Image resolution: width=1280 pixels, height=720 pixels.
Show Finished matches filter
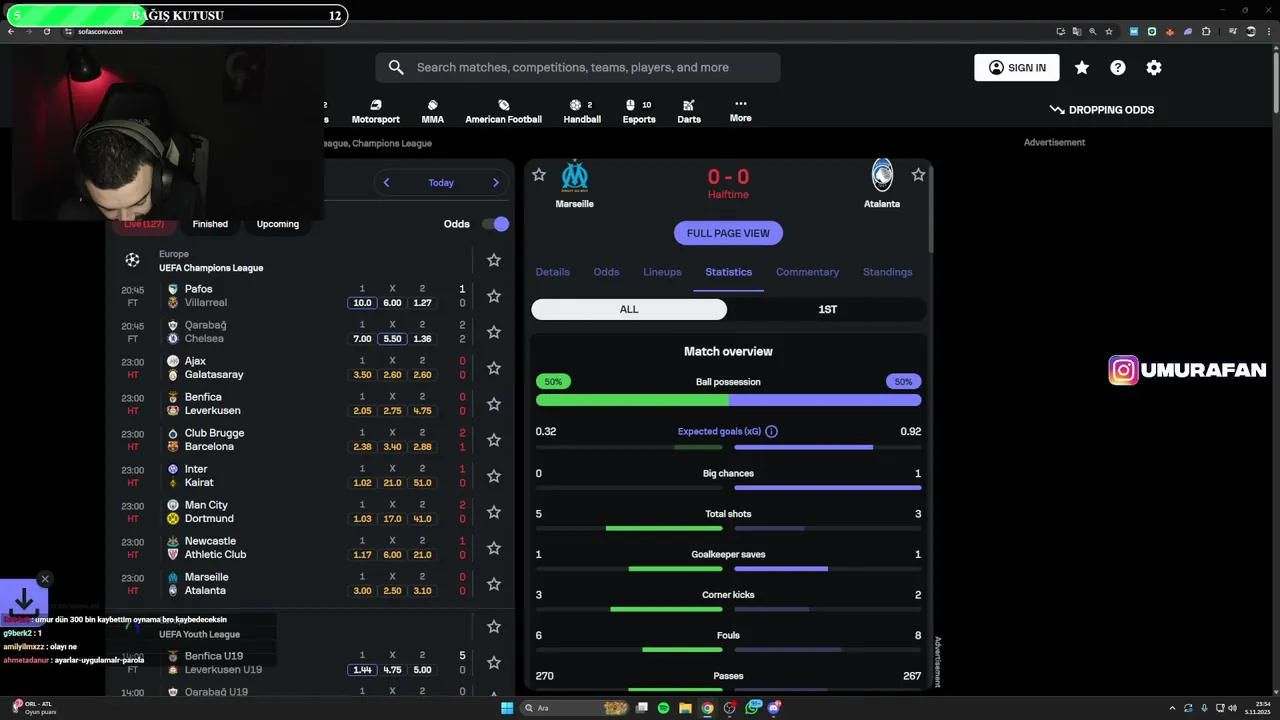tap(210, 224)
